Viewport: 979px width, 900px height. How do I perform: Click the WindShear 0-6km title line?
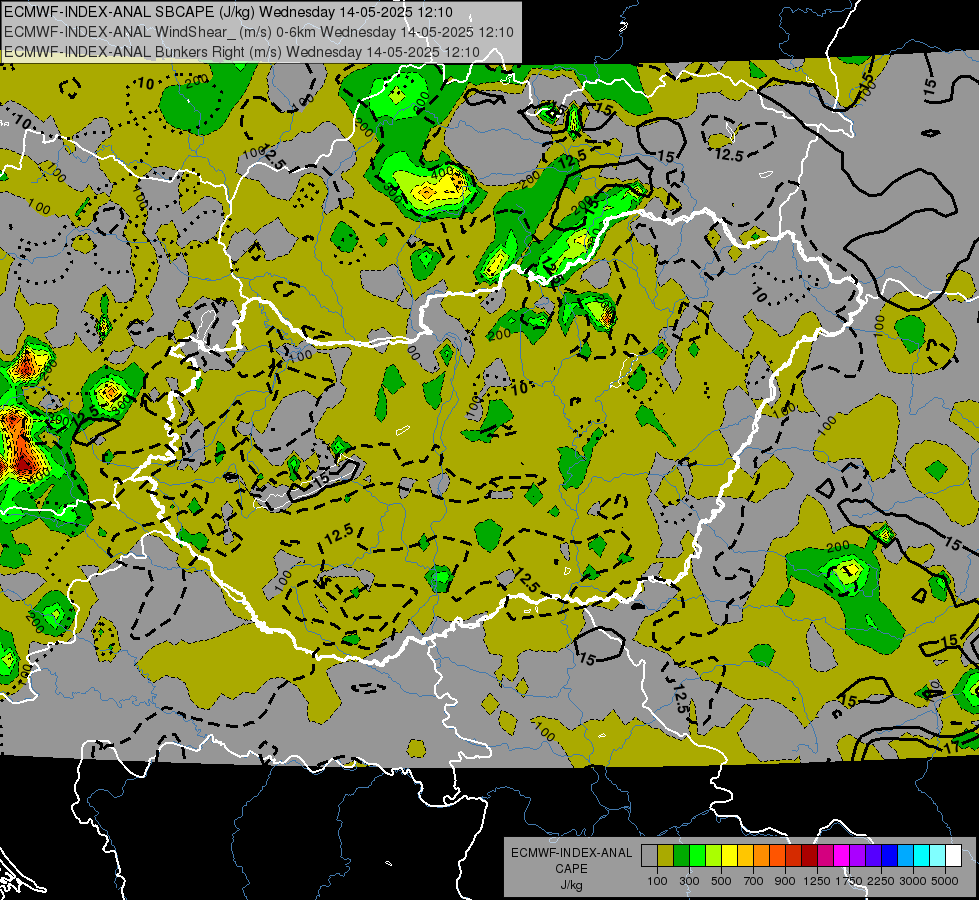click(259, 32)
